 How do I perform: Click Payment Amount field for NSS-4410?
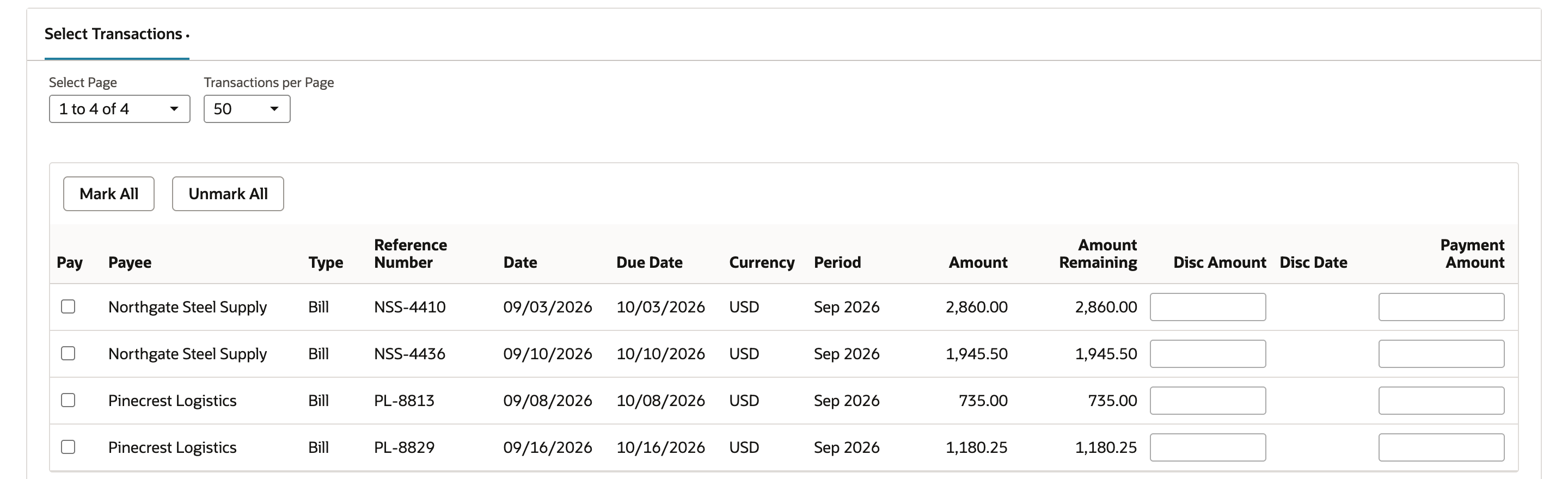coord(1441,307)
